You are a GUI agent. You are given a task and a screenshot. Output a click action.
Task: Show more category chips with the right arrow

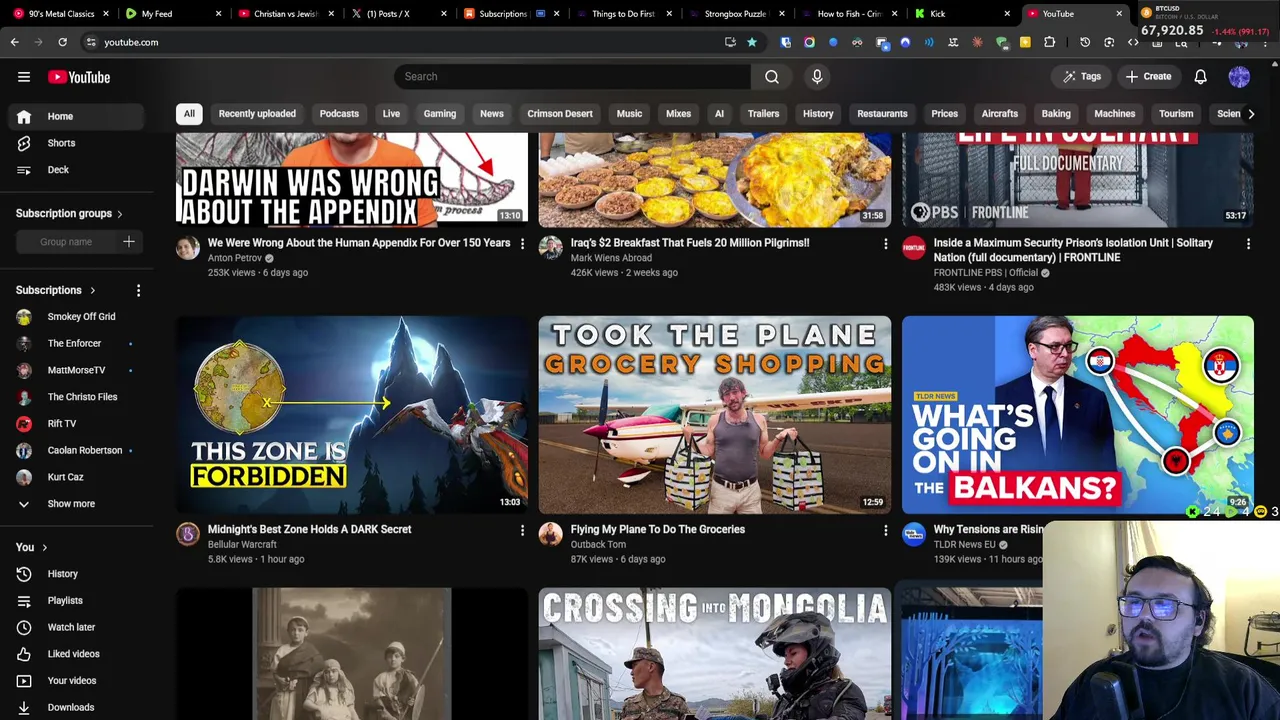click(x=1251, y=114)
